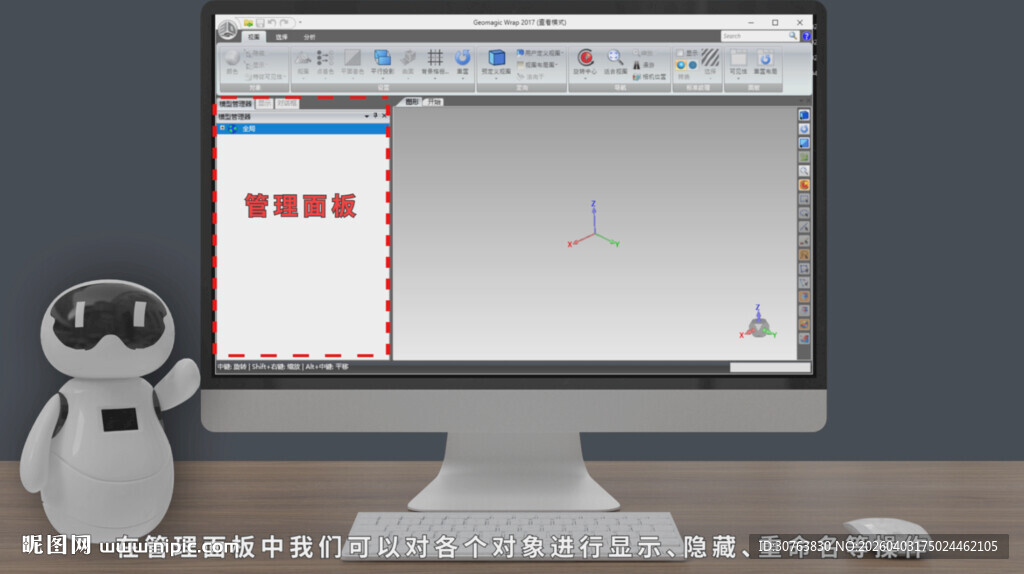Toggle the 显示 checkbox in the ribbon
This screenshot has width=1024, height=574.
pos(680,53)
